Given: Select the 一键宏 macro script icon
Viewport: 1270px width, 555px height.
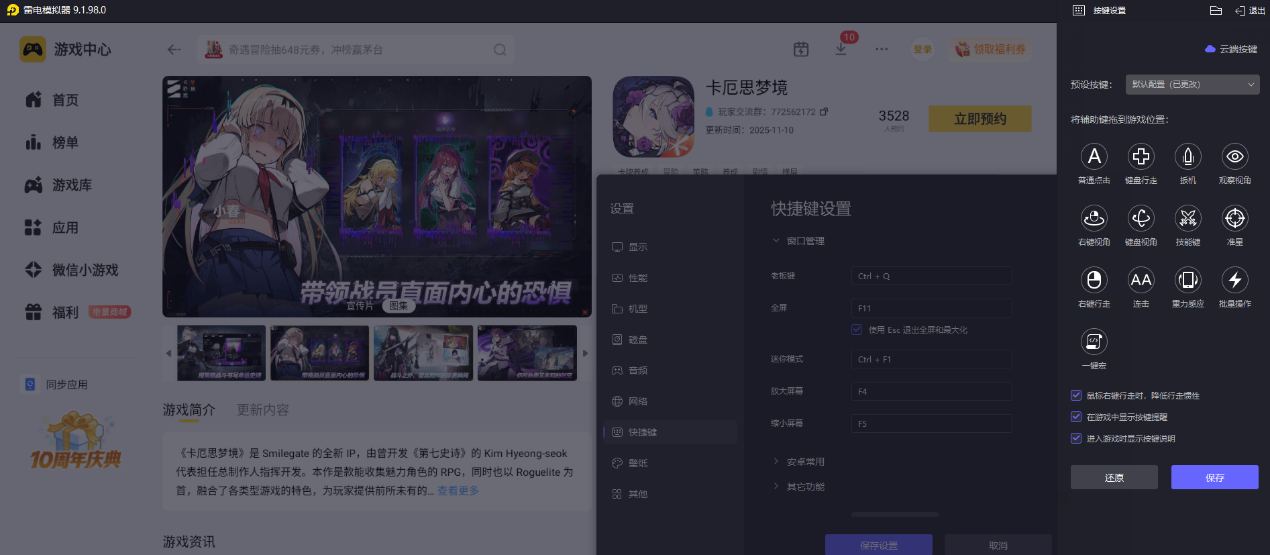Looking at the screenshot, I should pyautogui.click(x=1095, y=341).
